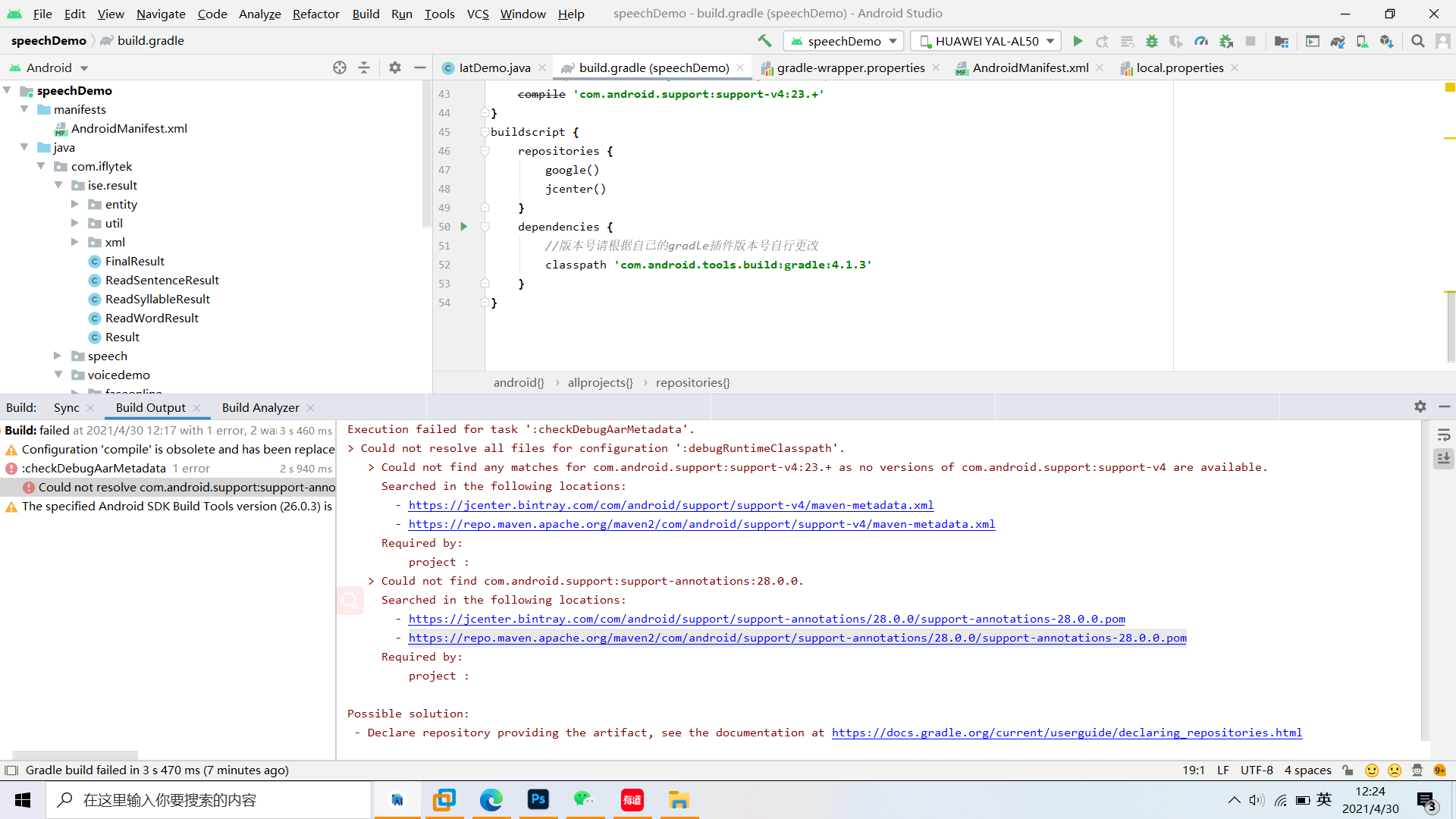Open jcenter support-annotations-28.0.0.pom link
The width and height of the screenshot is (1456, 819).
(767, 619)
